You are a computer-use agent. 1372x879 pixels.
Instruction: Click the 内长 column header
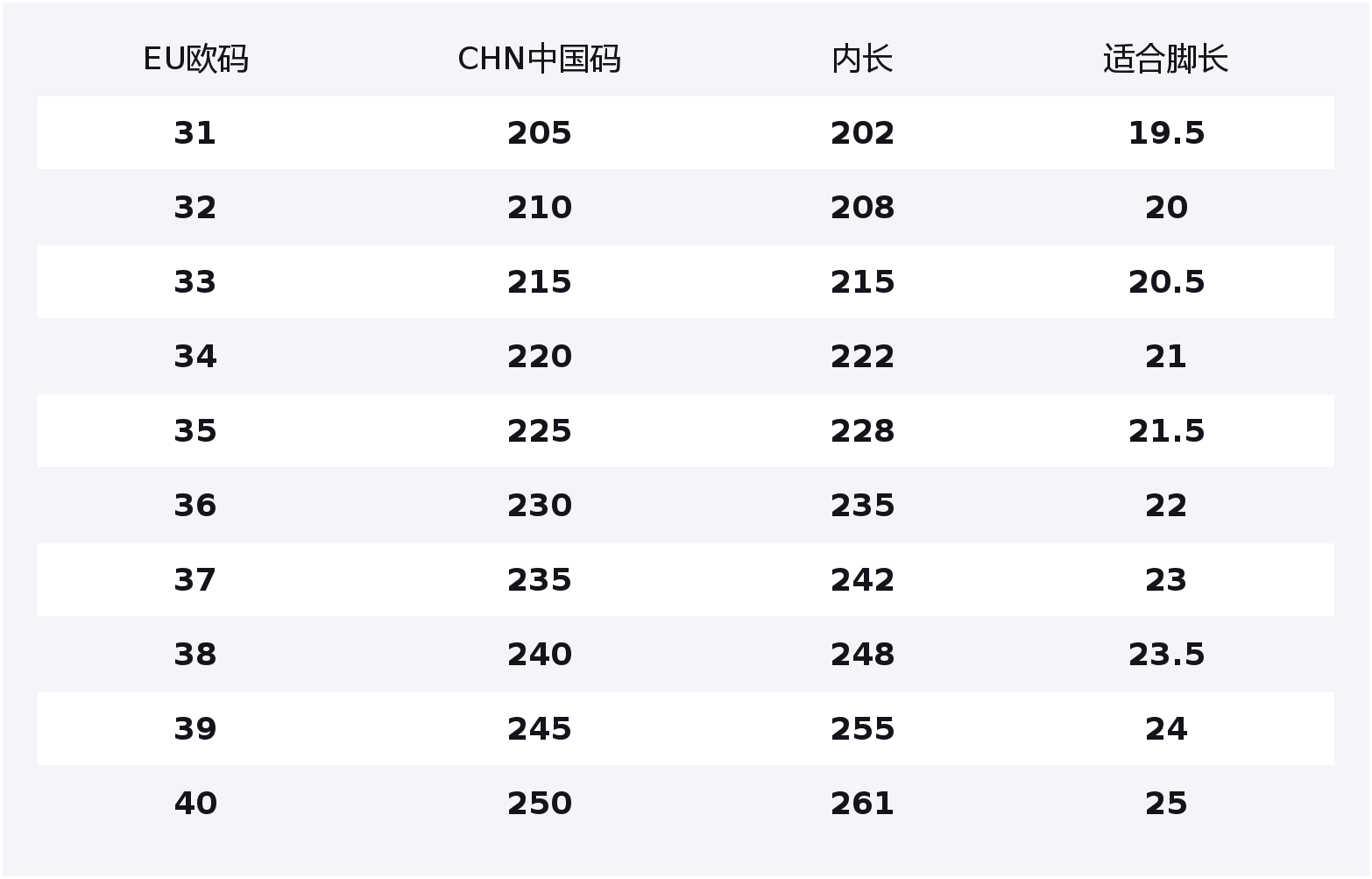(x=862, y=60)
